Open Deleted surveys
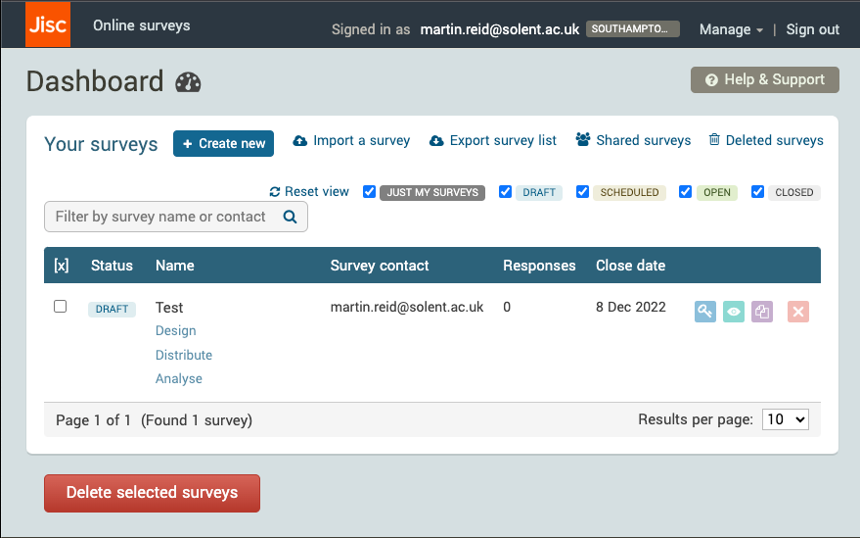 click(x=766, y=140)
